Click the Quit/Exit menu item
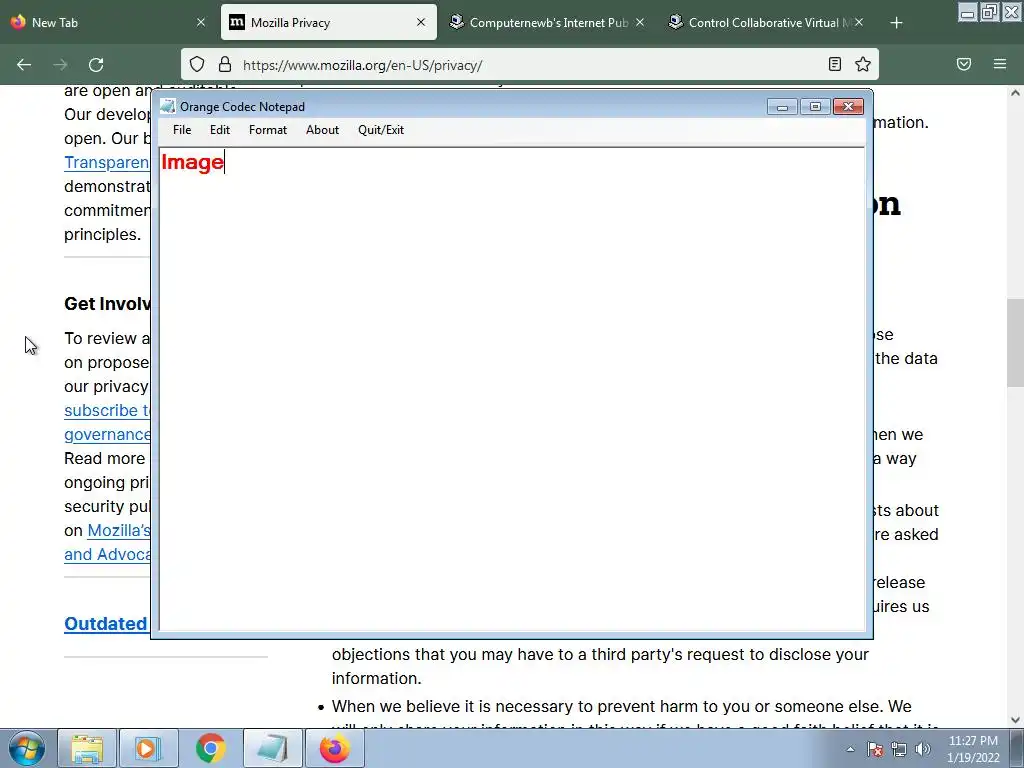The height and width of the screenshot is (768, 1024). point(381,130)
